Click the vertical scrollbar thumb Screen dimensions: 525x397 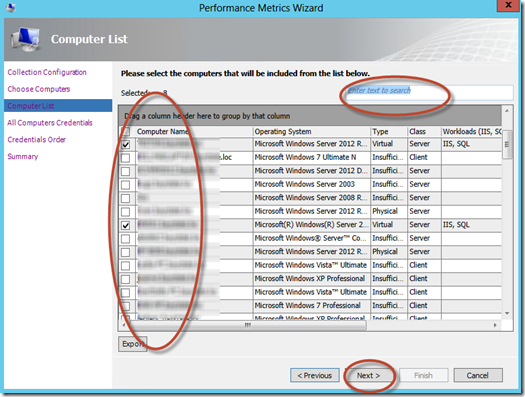point(507,145)
